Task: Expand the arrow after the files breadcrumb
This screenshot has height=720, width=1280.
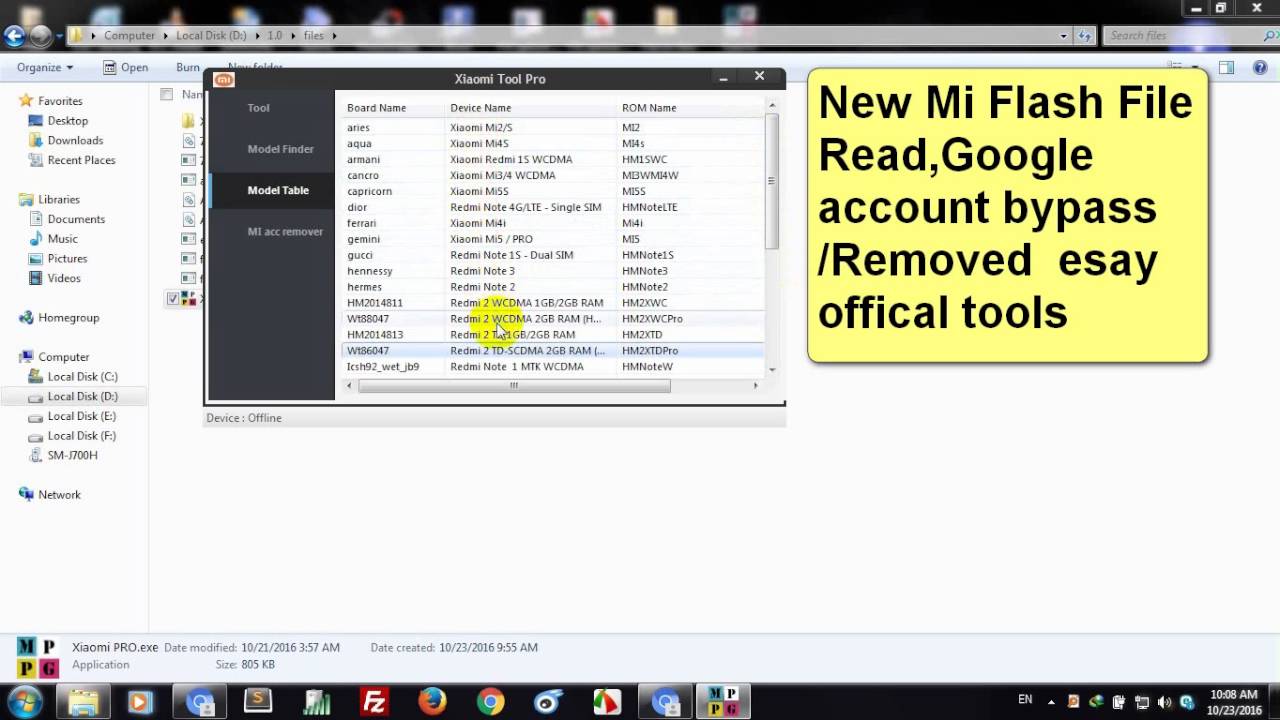Action: (334, 36)
